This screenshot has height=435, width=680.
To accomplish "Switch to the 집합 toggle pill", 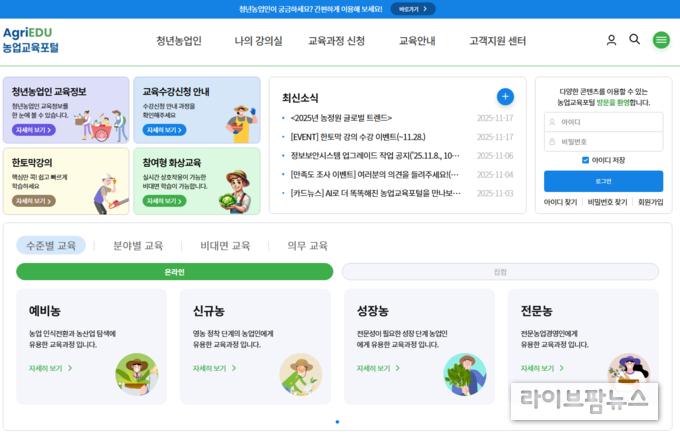I will click(500, 272).
